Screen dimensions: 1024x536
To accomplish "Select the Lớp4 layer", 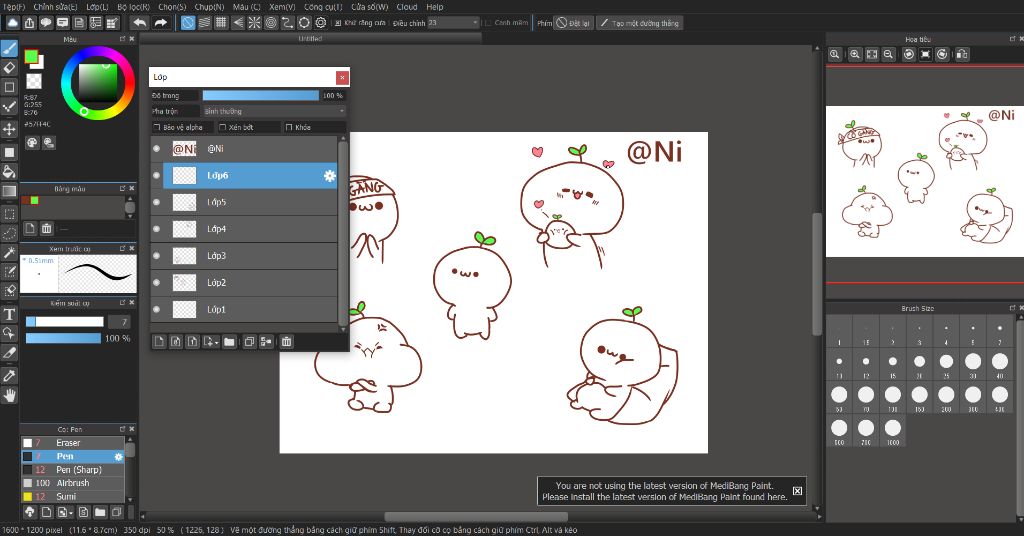I will (x=244, y=229).
